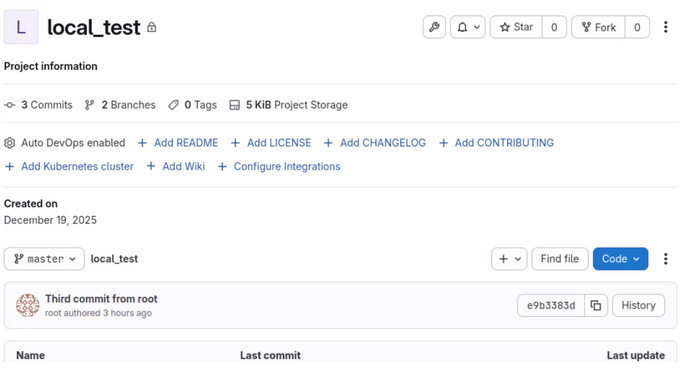697x372 pixels.
Task: Click the local_test project title
Action: tap(94, 28)
